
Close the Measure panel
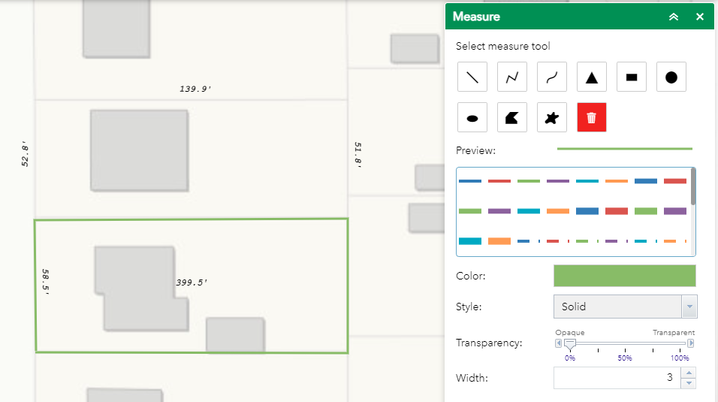point(700,17)
